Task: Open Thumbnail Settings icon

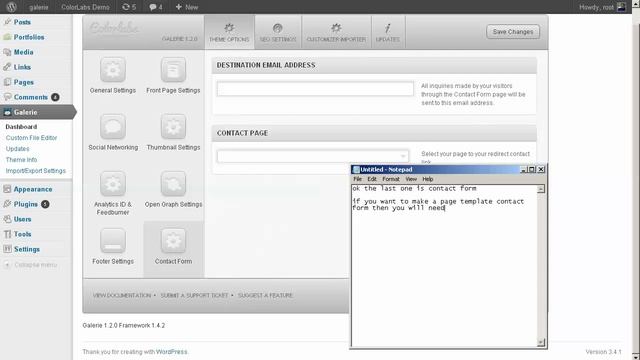Action: pyautogui.click(x=173, y=127)
